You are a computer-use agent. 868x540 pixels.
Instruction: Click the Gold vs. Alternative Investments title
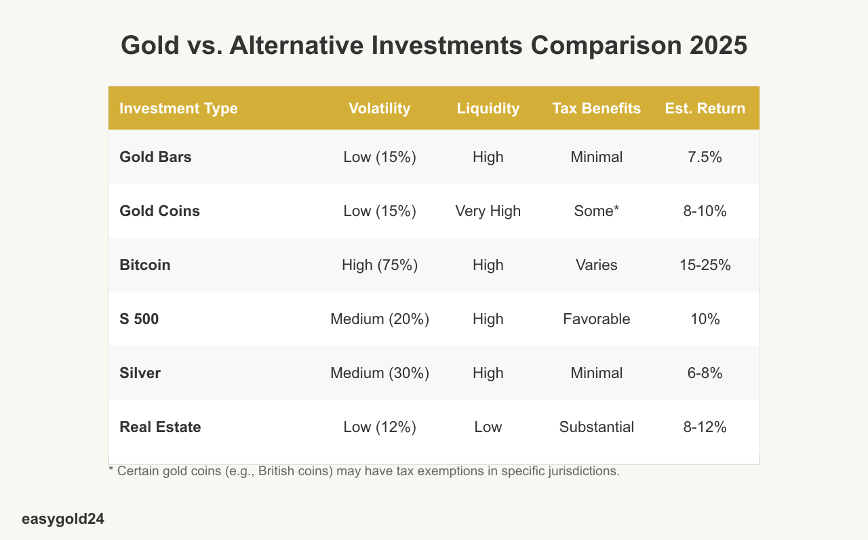(434, 46)
